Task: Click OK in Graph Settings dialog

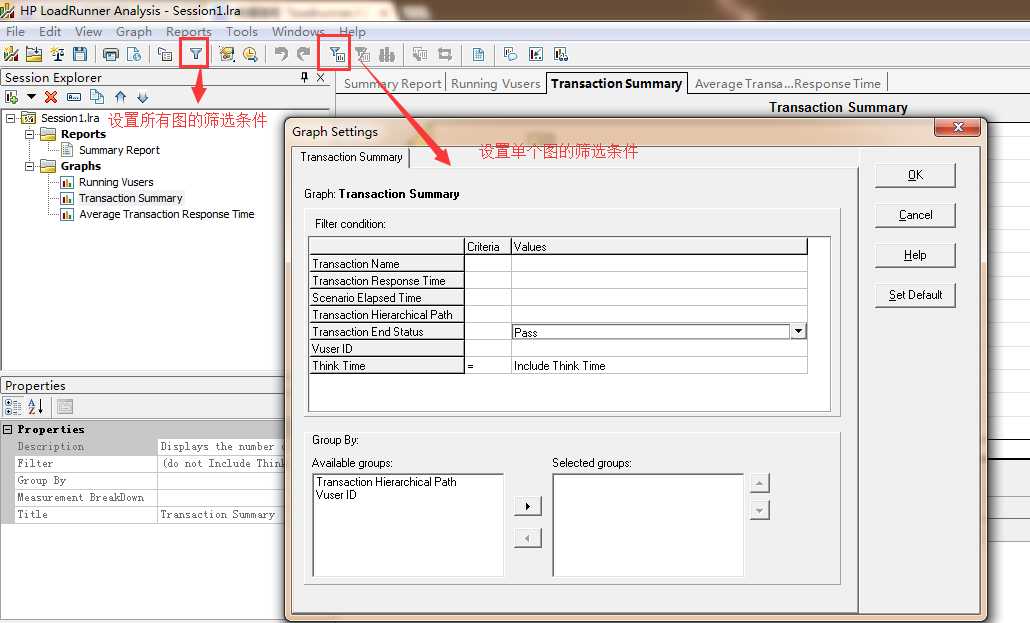Action: [915, 175]
